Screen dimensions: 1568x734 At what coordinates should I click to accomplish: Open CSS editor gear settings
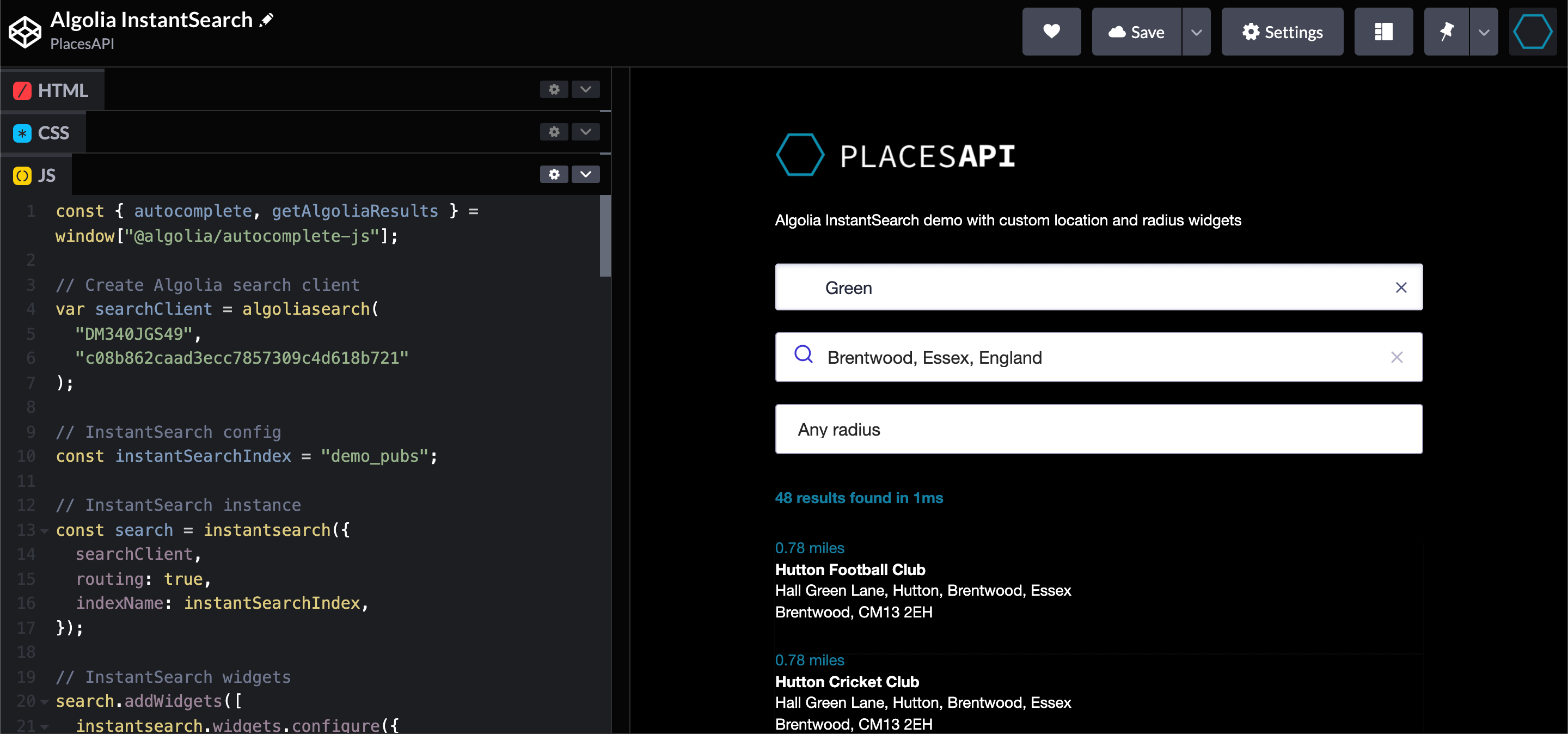point(553,132)
